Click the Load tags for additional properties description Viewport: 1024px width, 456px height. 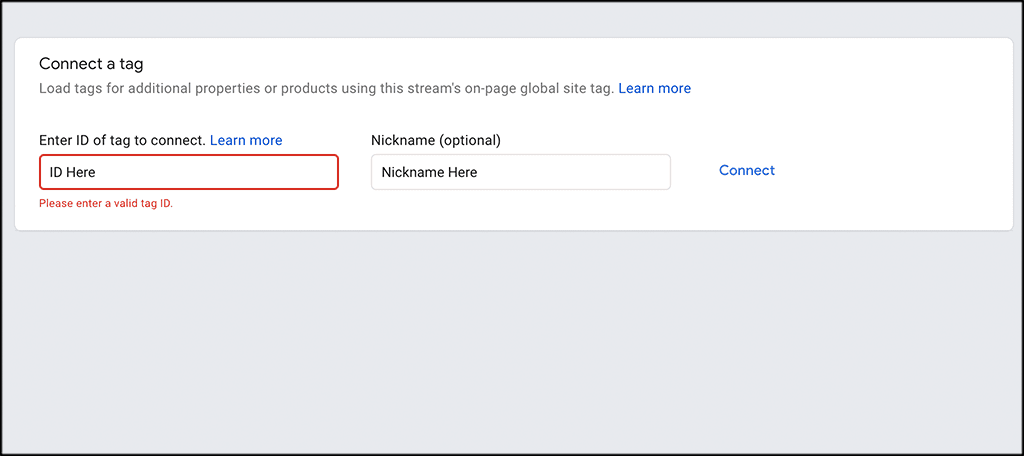[326, 88]
